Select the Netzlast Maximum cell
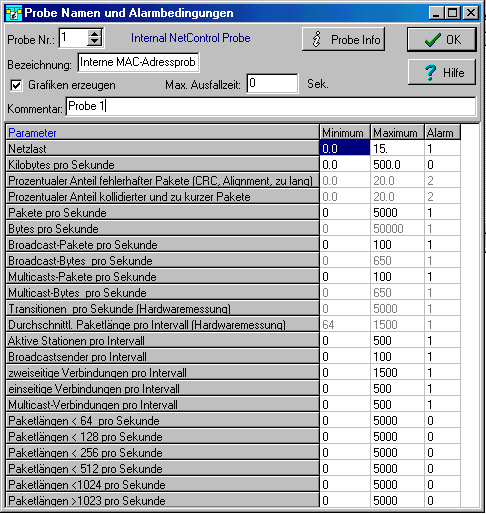The height and width of the screenshot is (514, 486). 397,149
